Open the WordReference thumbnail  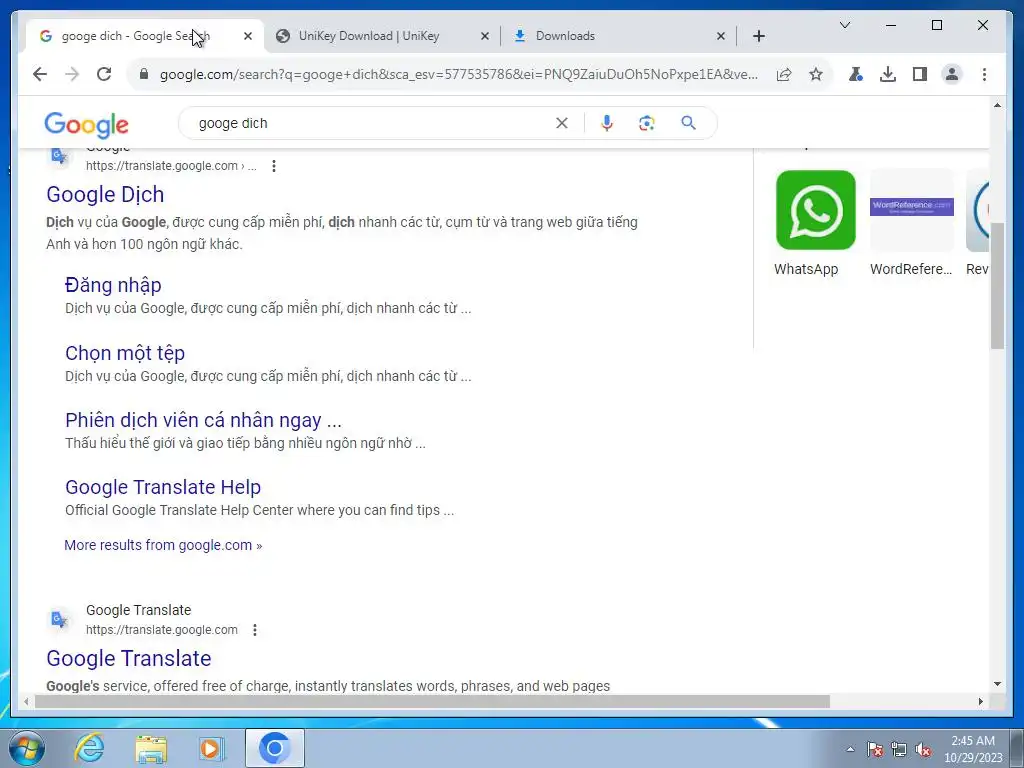click(912, 210)
